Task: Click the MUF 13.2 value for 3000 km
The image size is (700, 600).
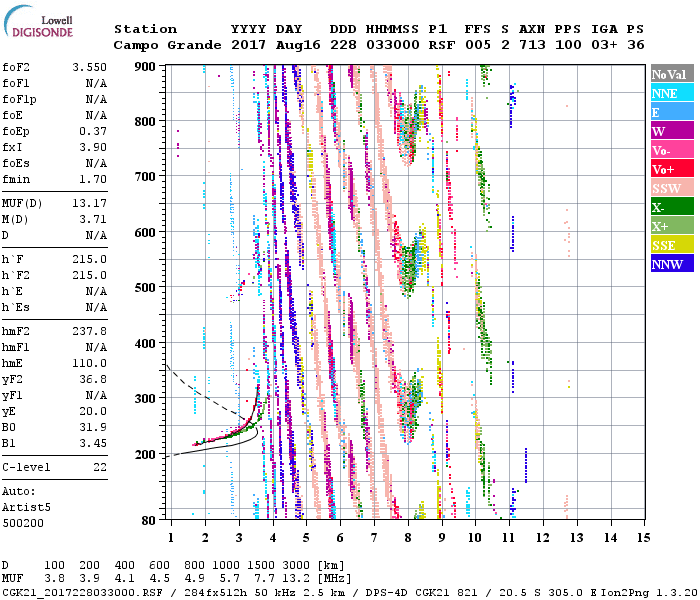Action: click(296, 578)
